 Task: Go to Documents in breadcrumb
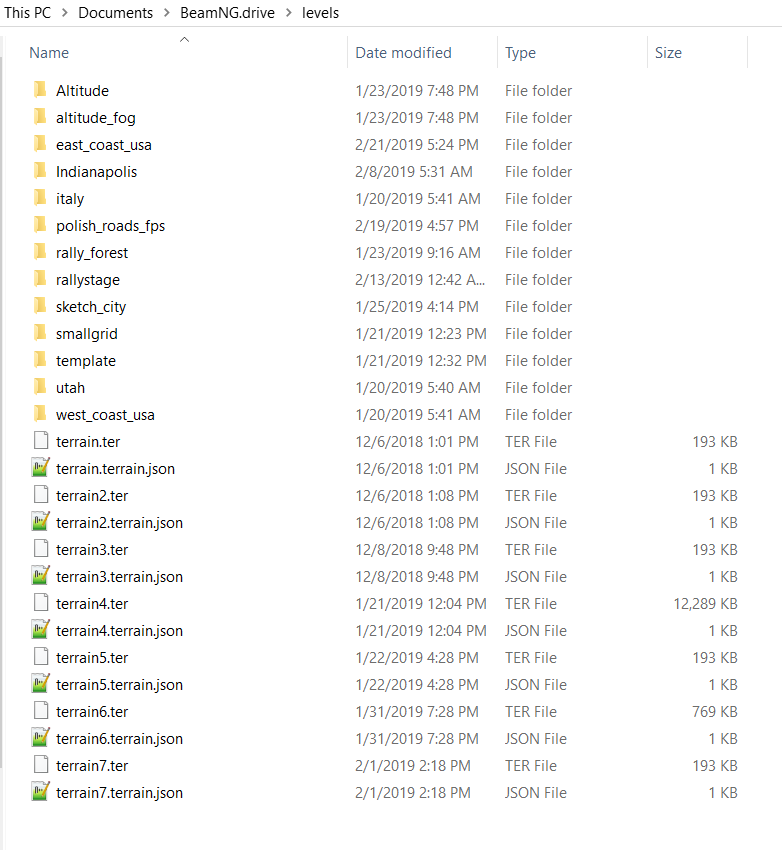pyautogui.click(x=115, y=12)
